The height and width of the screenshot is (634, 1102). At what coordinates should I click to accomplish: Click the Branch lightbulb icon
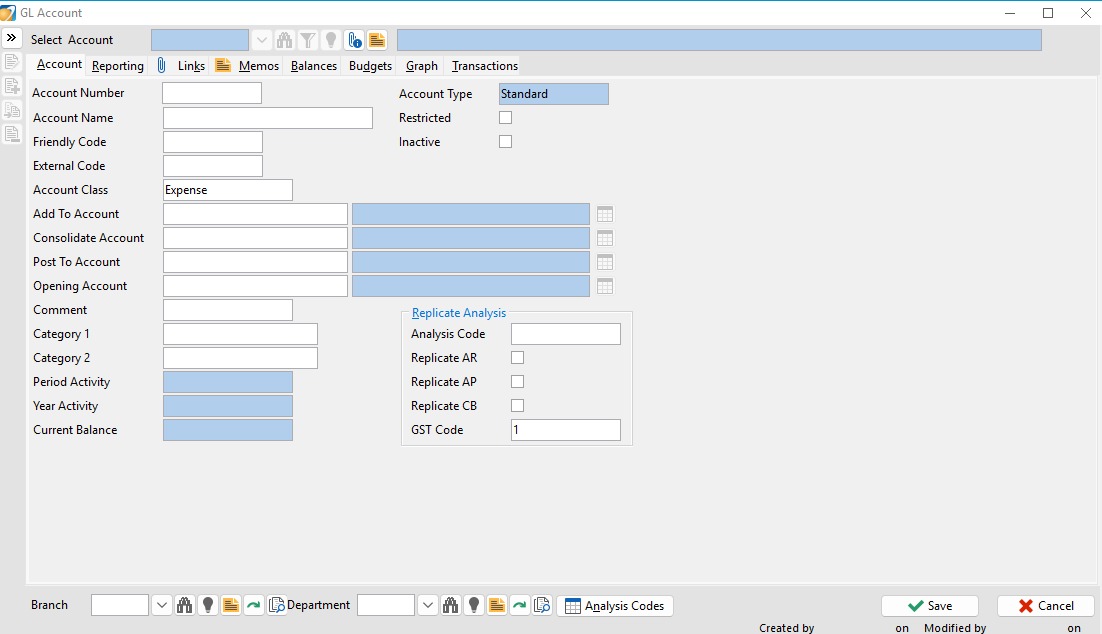tap(207, 605)
